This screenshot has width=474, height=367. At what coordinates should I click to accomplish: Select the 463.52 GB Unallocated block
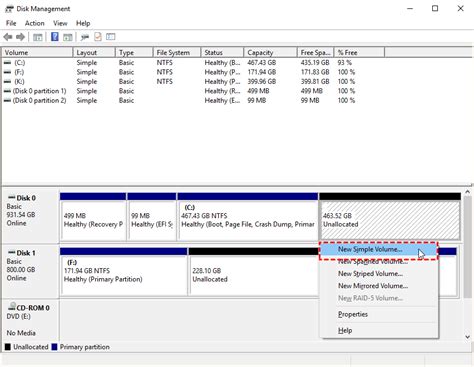pos(390,217)
